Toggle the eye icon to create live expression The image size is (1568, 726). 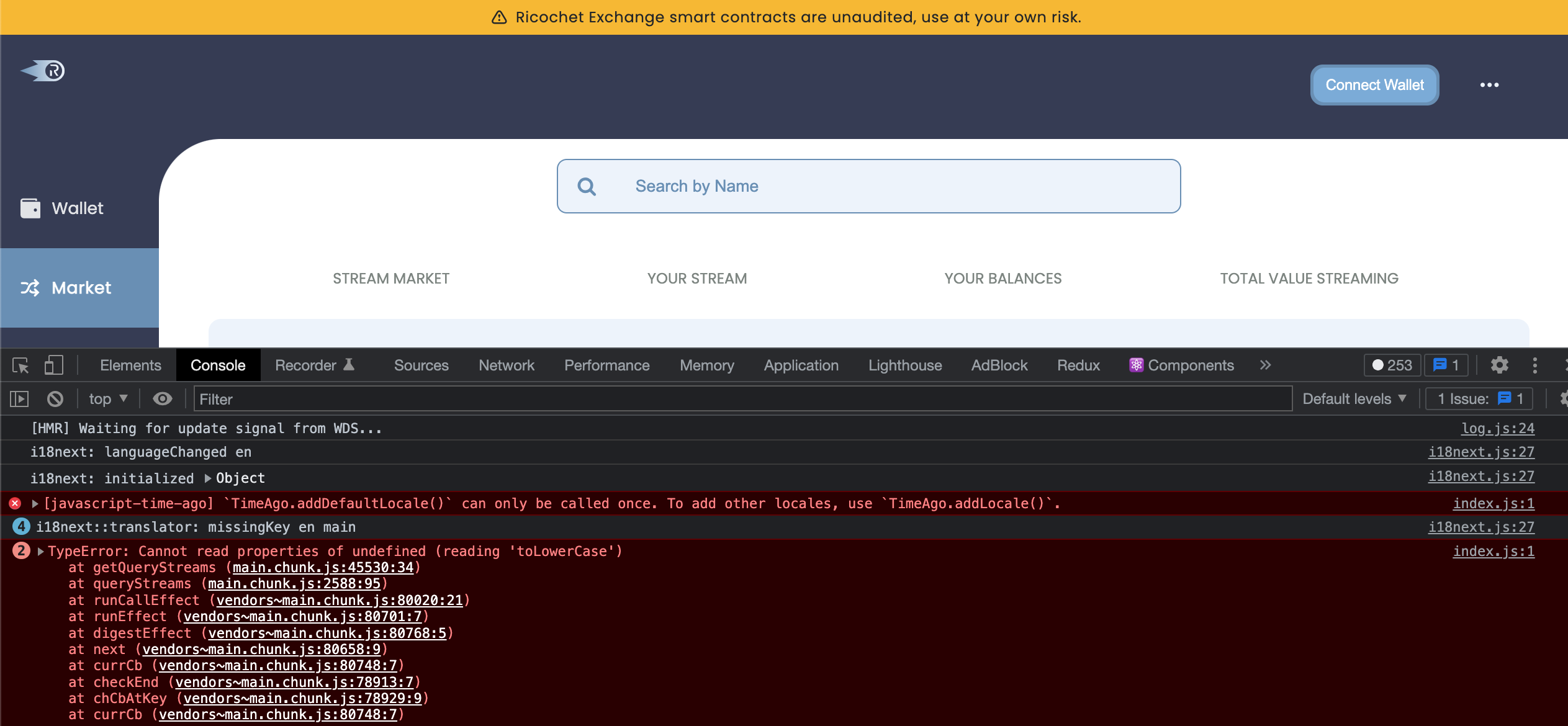coord(163,399)
